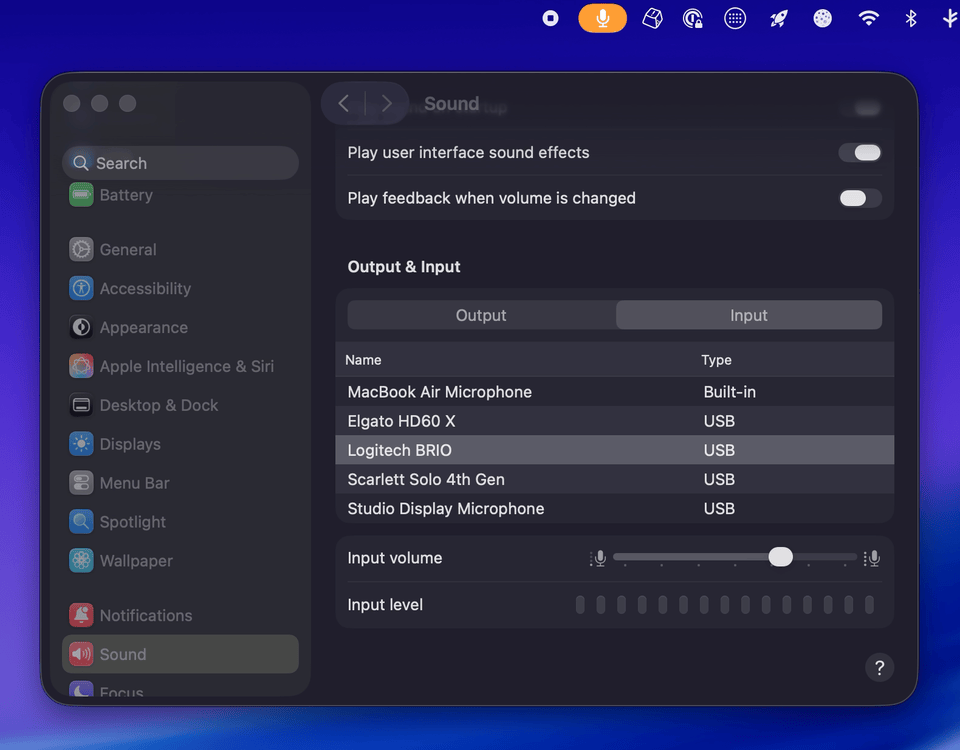960x750 pixels.
Task: Click the Search field in sidebar
Action: coord(180,163)
